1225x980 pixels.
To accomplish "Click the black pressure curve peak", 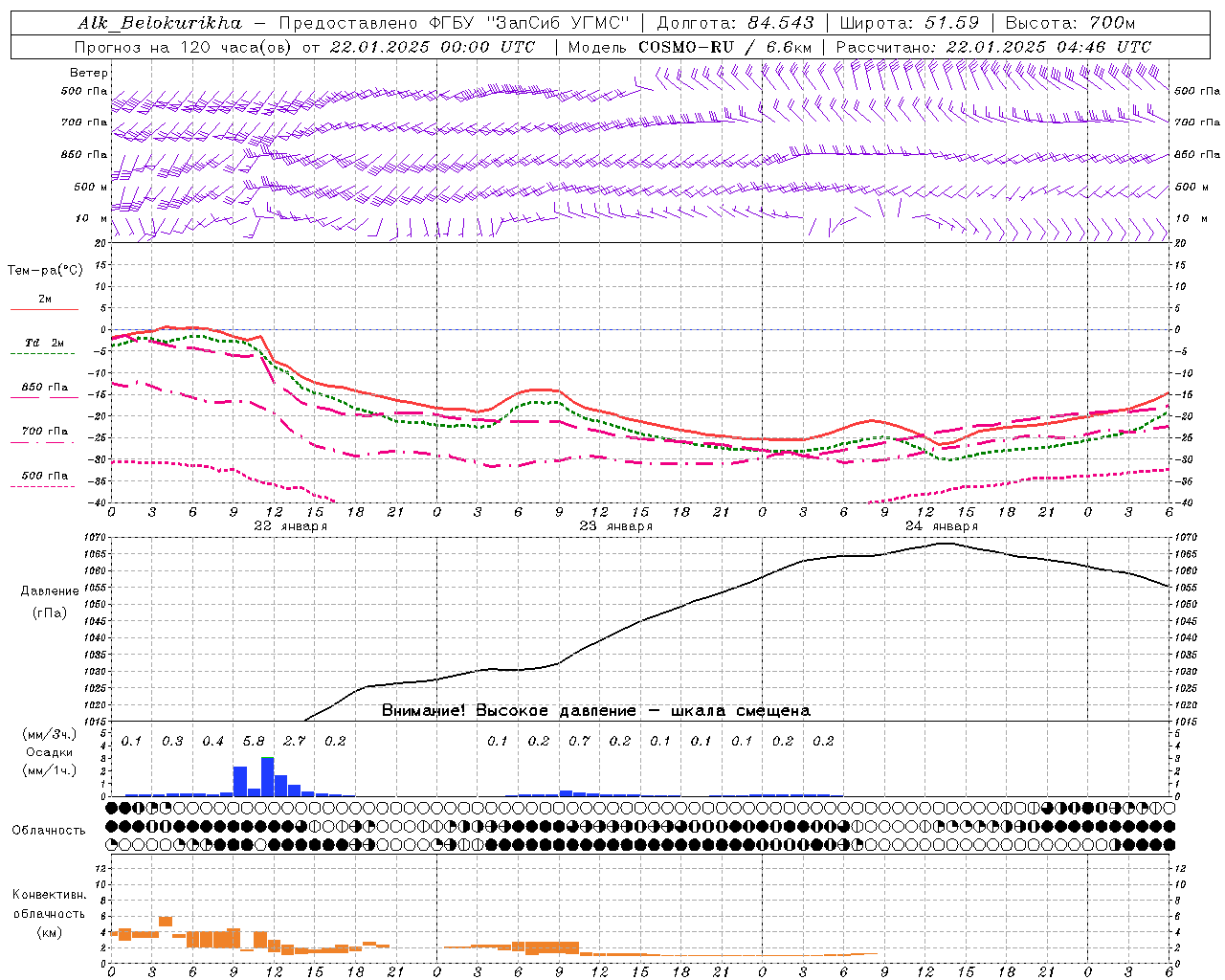I will (x=944, y=543).
